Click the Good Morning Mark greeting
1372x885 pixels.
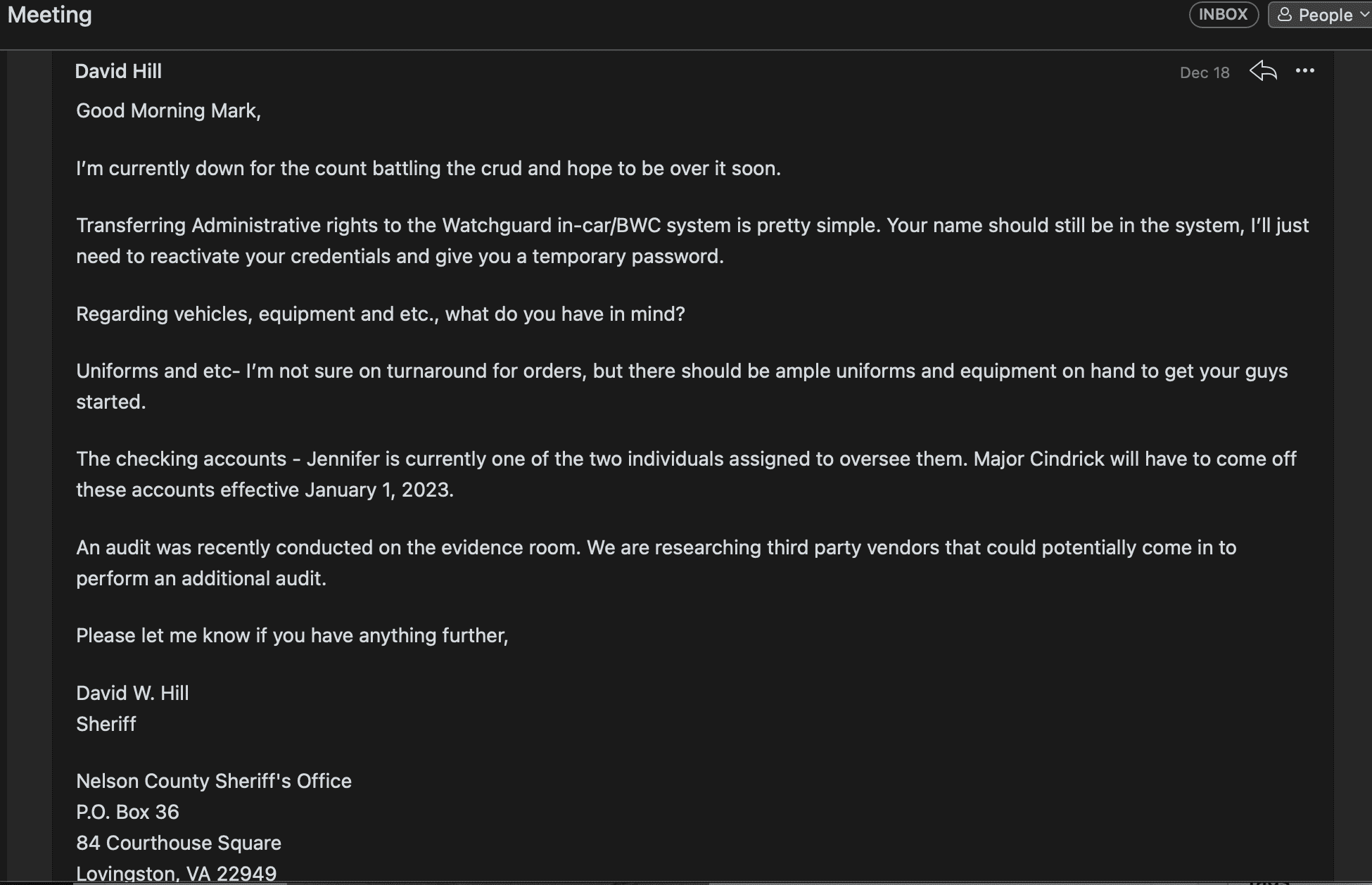(x=168, y=110)
